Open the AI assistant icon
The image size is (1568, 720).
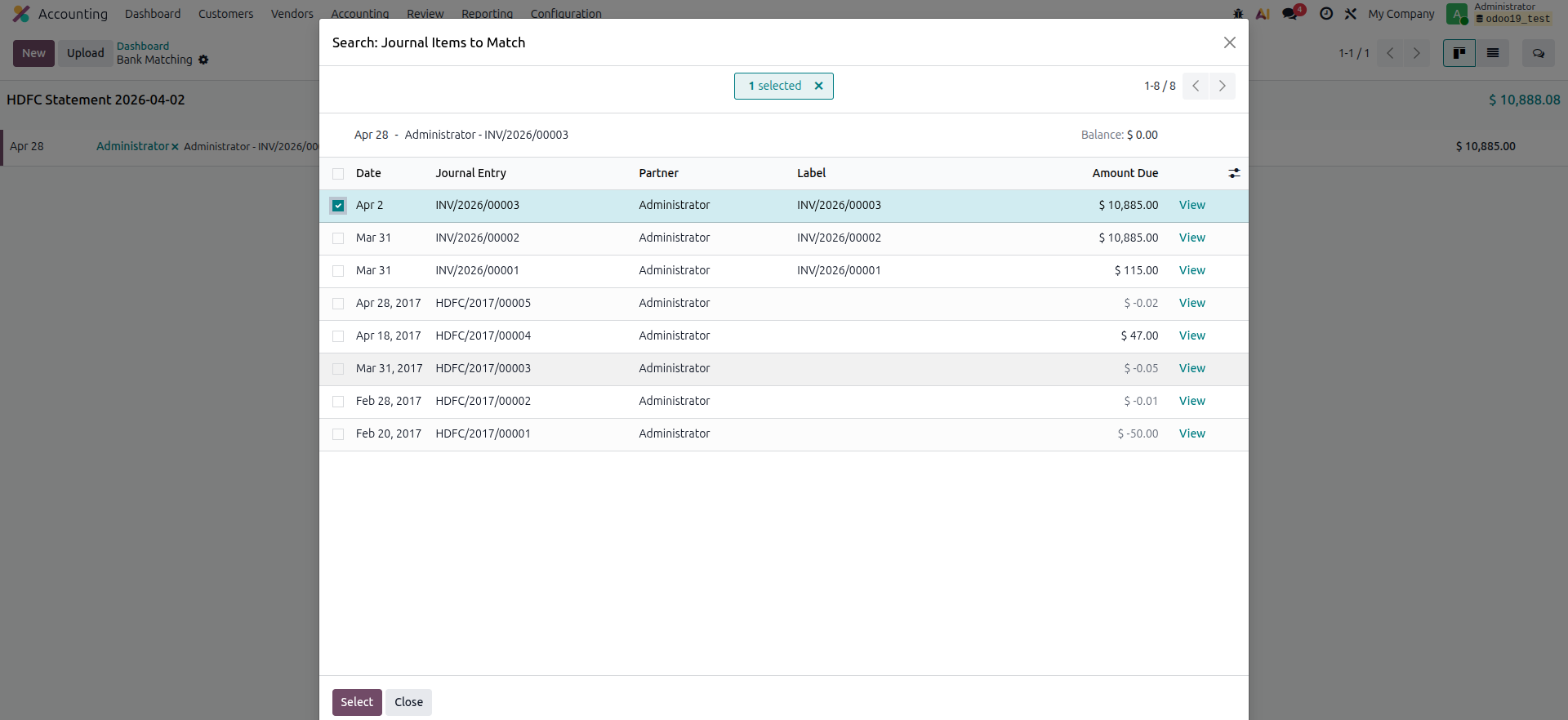pyautogui.click(x=1263, y=14)
